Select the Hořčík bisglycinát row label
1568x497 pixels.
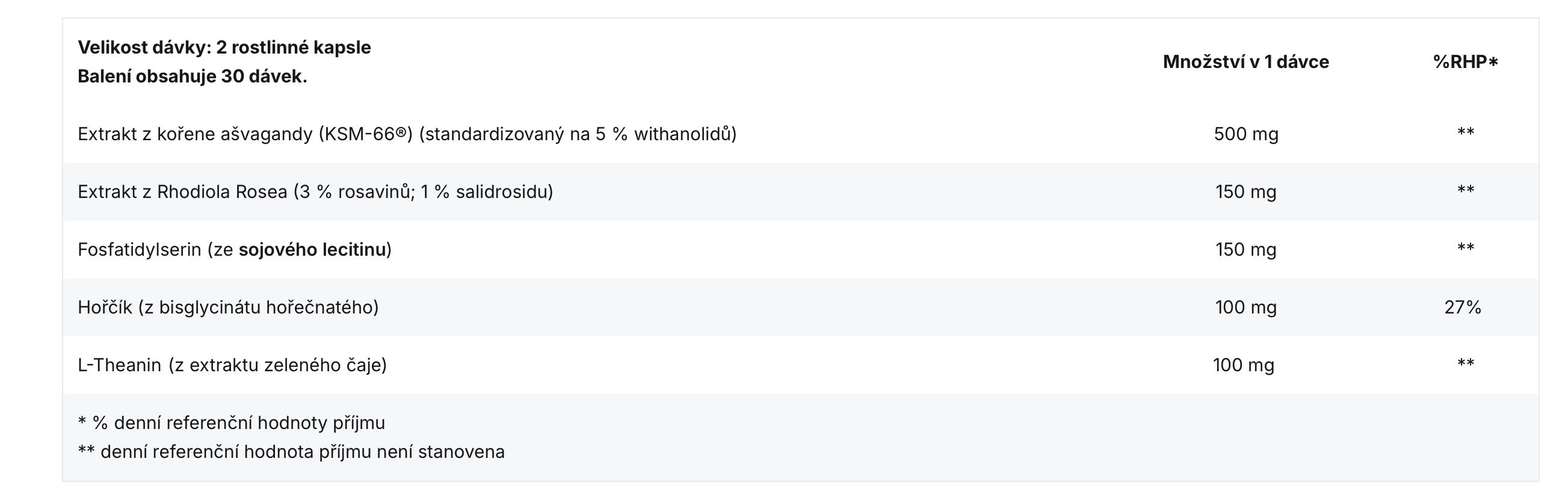click(x=227, y=307)
